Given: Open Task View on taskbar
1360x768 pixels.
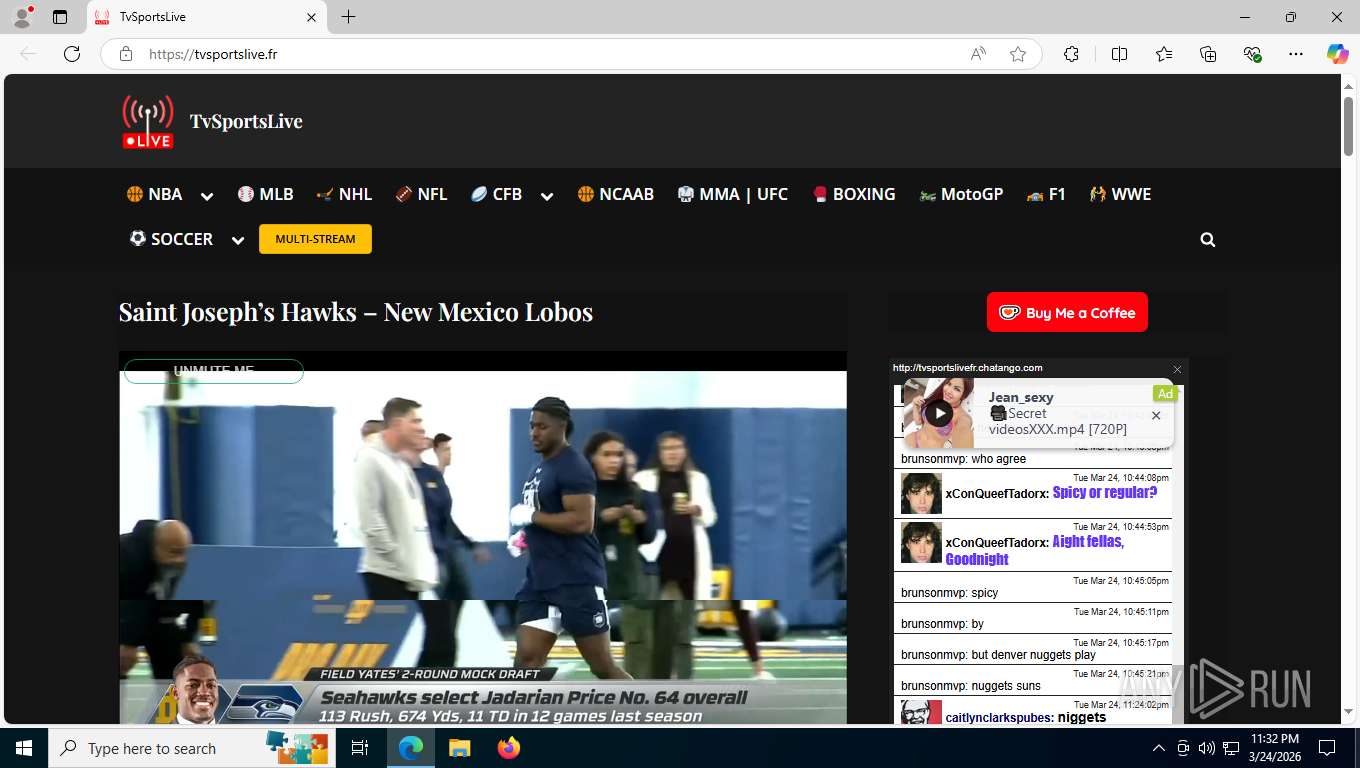Looking at the screenshot, I should click(x=360, y=748).
